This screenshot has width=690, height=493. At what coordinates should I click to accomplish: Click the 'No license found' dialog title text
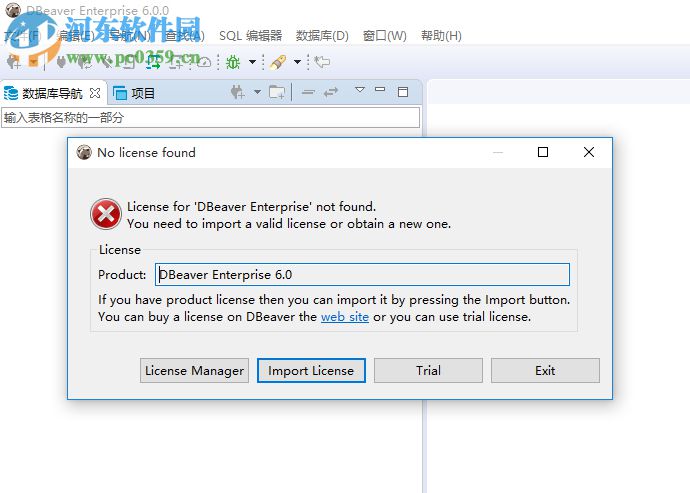(147, 153)
